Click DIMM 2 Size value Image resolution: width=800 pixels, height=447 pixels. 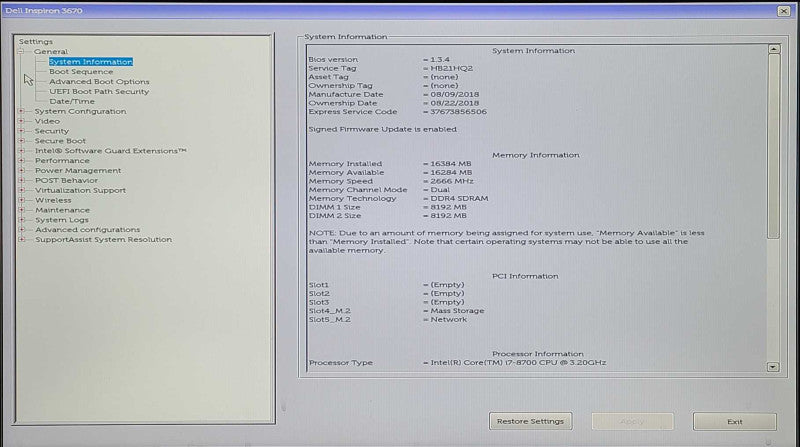448,216
